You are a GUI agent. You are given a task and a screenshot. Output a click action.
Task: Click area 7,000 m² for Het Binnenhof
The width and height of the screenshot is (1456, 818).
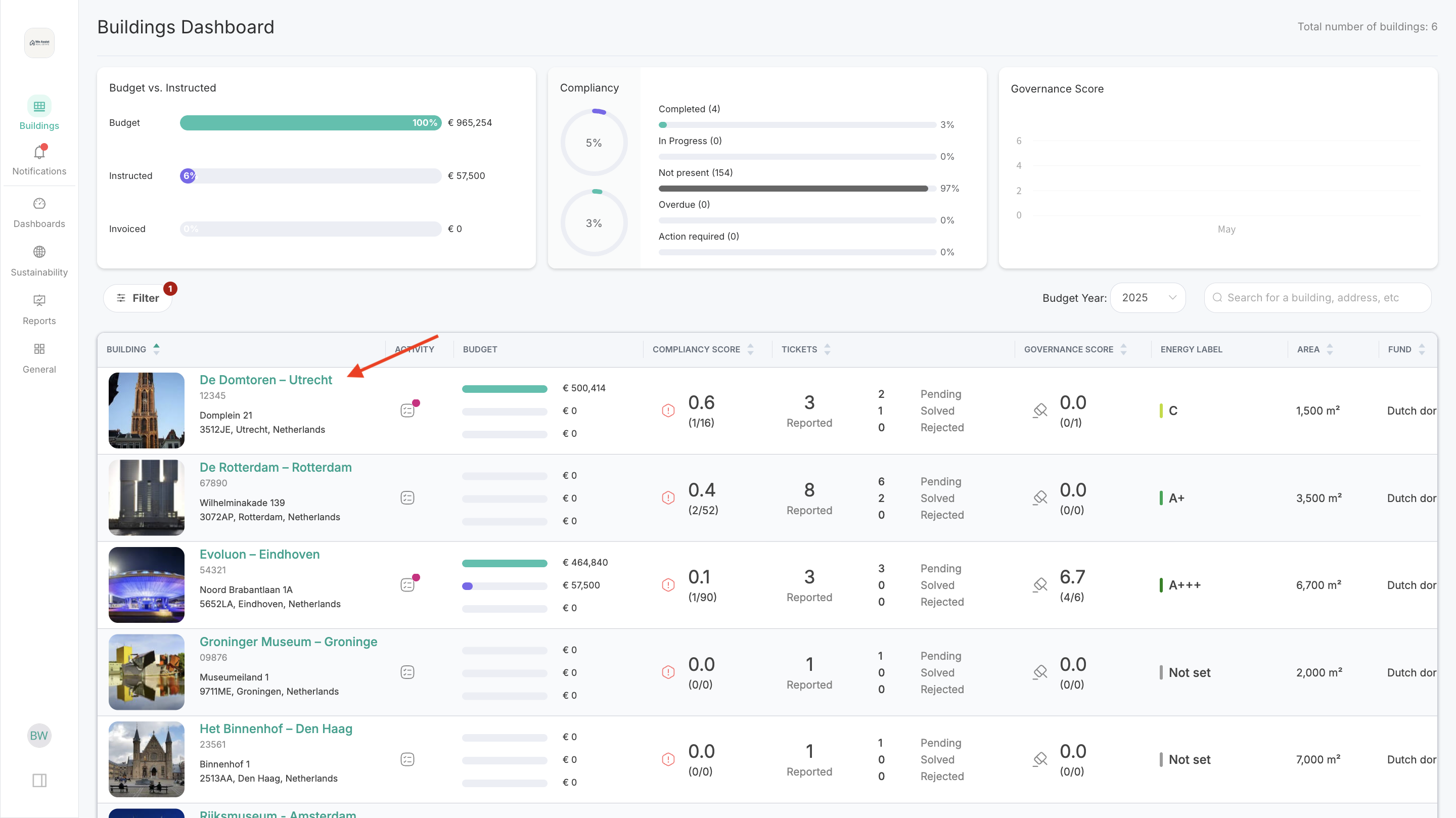point(1318,760)
